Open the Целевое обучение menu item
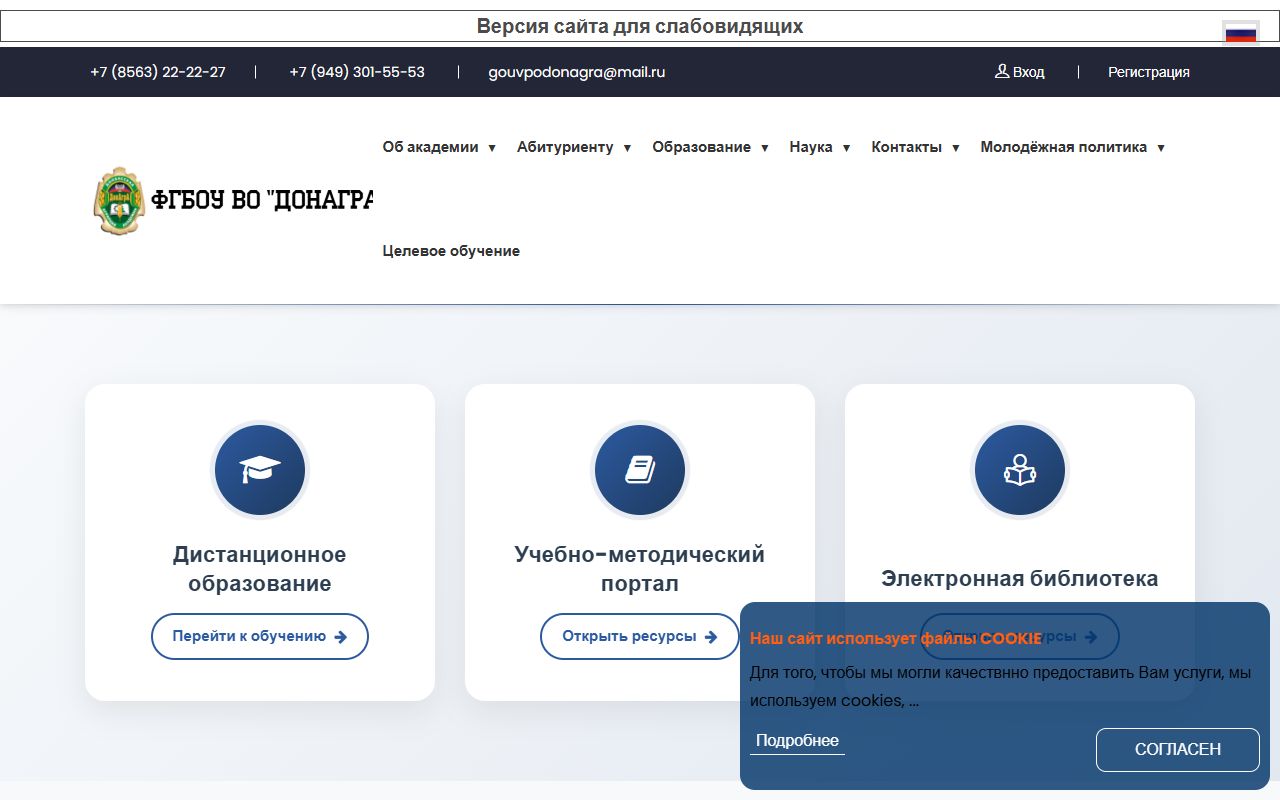This screenshot has height=800, width=1280. 451,251
